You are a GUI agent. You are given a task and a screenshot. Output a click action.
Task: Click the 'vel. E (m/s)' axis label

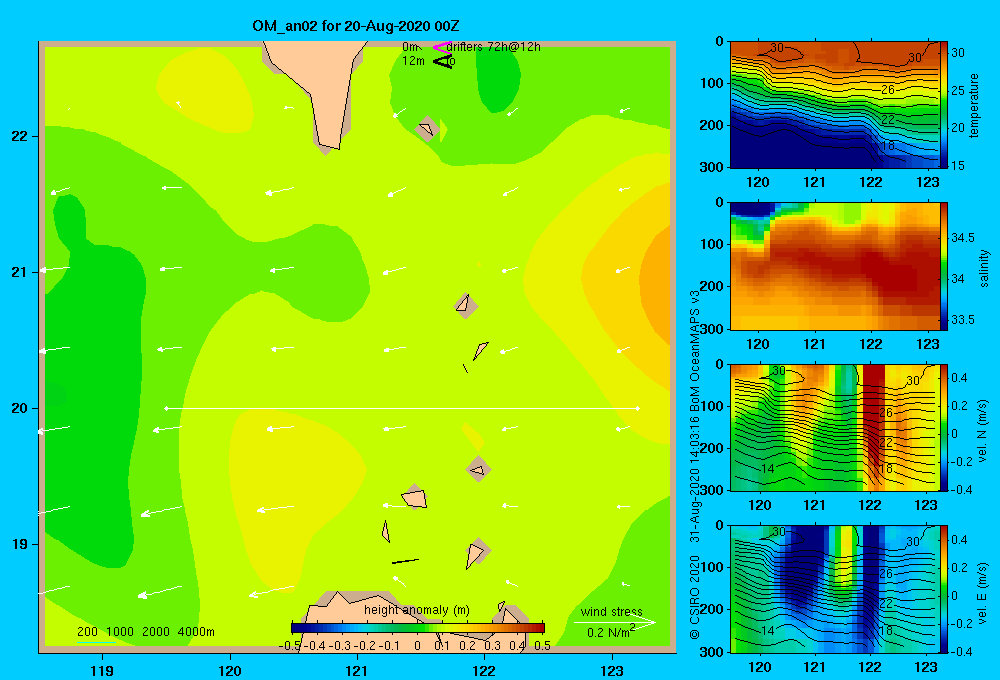[983, 593]
